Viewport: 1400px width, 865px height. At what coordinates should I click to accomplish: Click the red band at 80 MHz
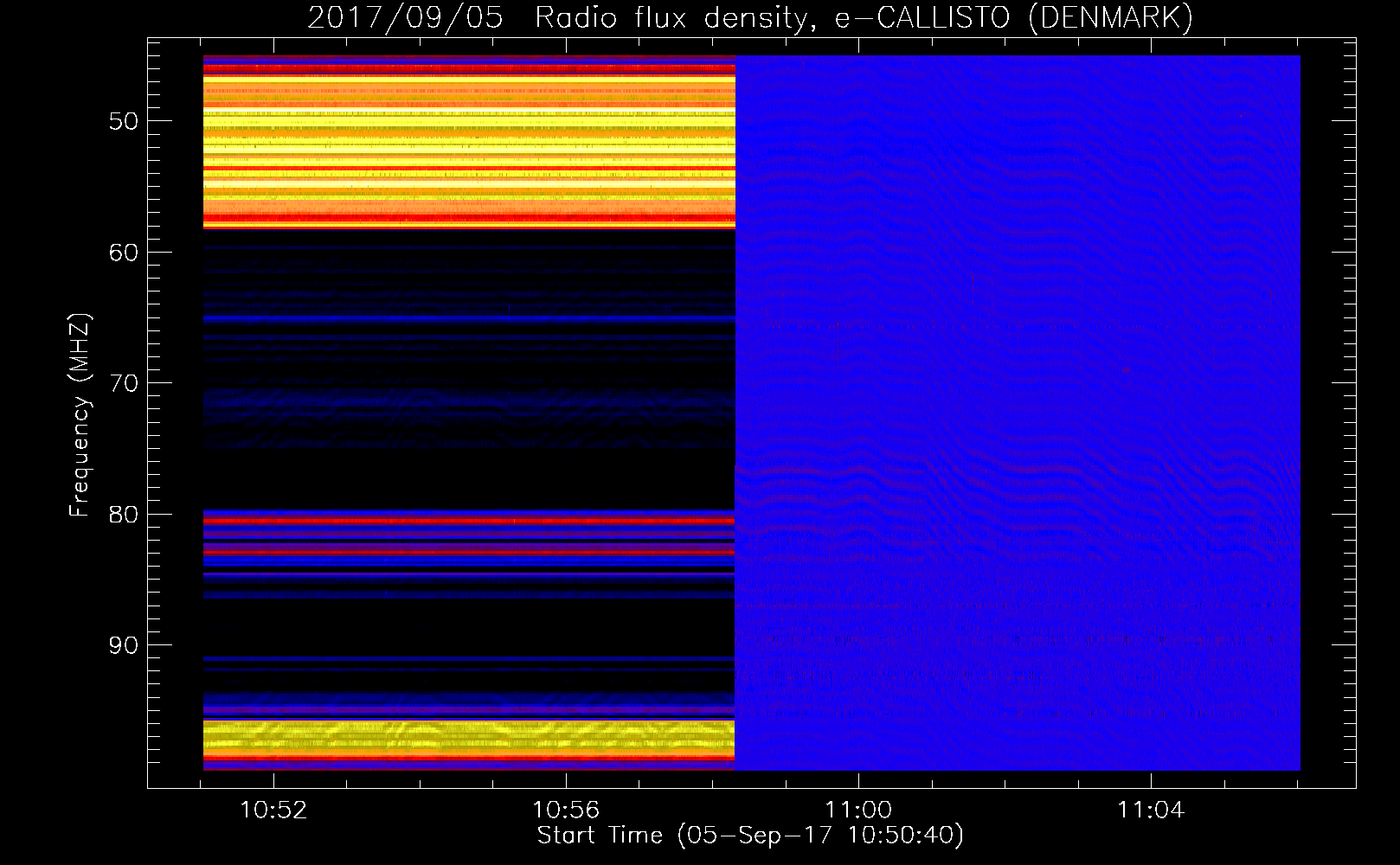[x=469, y=520]
